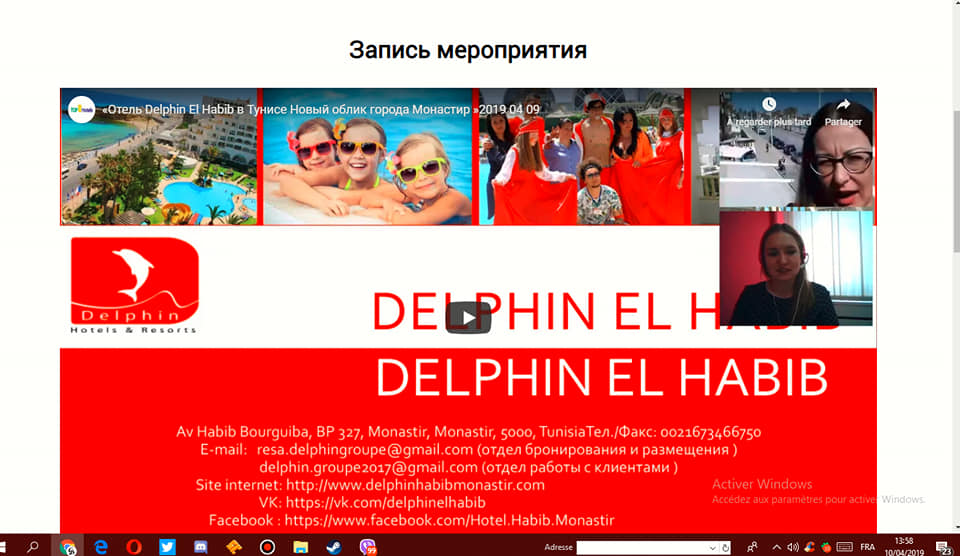Image resolution: width=960 pixels, height=556 pixels.
Task: Switch to Google Chrome in taskbar
Action: click(68, 547)
